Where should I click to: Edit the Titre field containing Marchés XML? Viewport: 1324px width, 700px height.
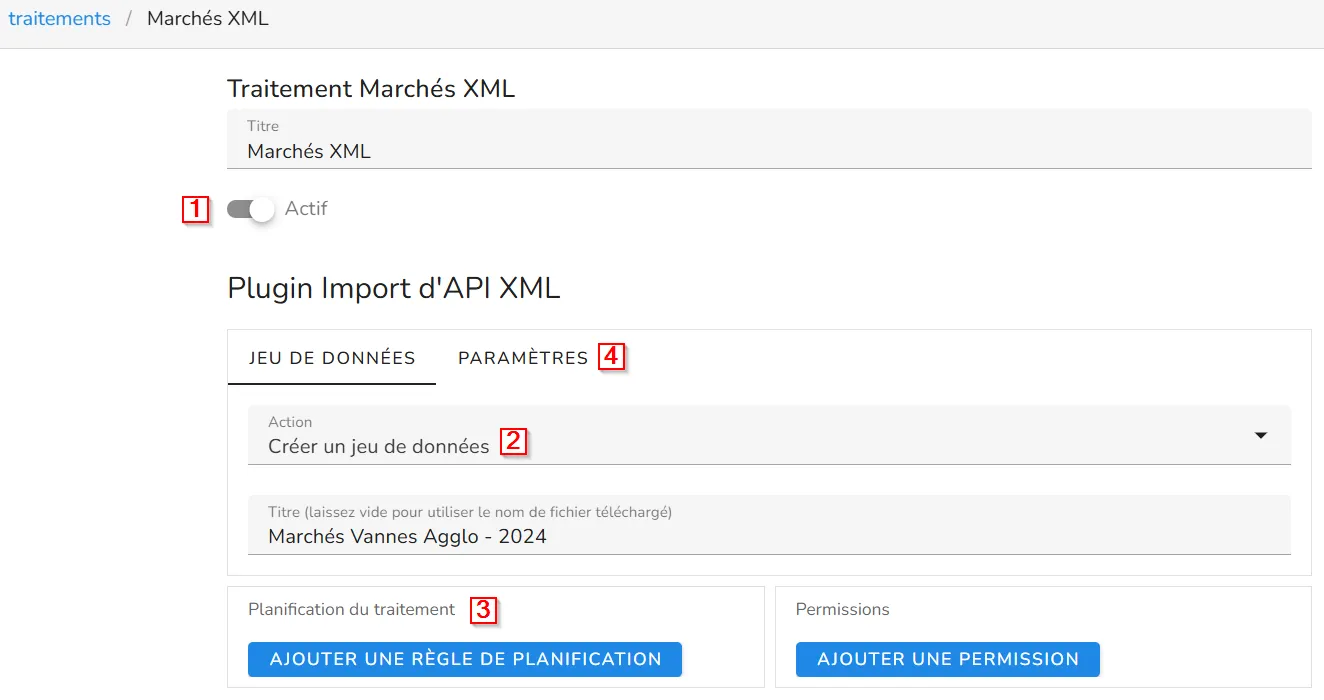click(769, 139)
